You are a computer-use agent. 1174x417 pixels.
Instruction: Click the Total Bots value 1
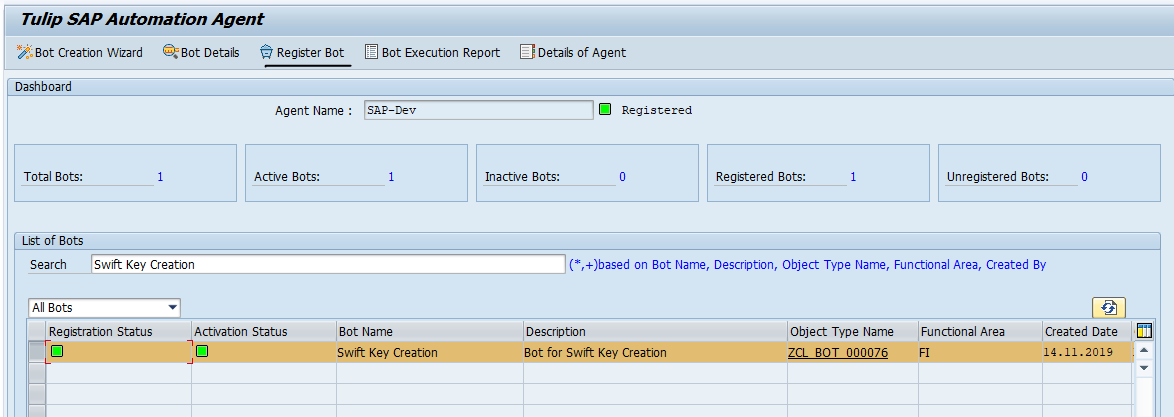(160, 177)
